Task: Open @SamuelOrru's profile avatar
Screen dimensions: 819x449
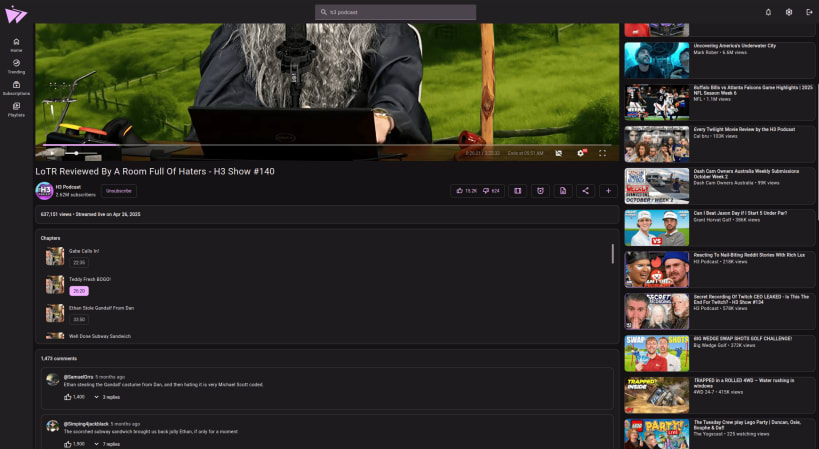Action: click(x=52, y=379)
